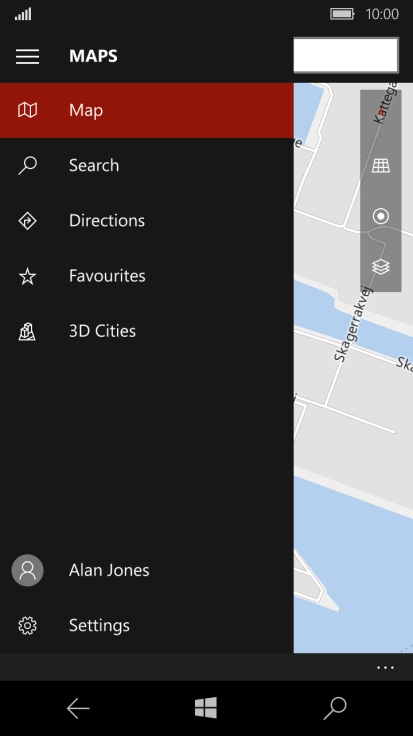The width and height of the screenshot is (413, 736).
Task: Expand the three-dots more options
Action: 385,667
